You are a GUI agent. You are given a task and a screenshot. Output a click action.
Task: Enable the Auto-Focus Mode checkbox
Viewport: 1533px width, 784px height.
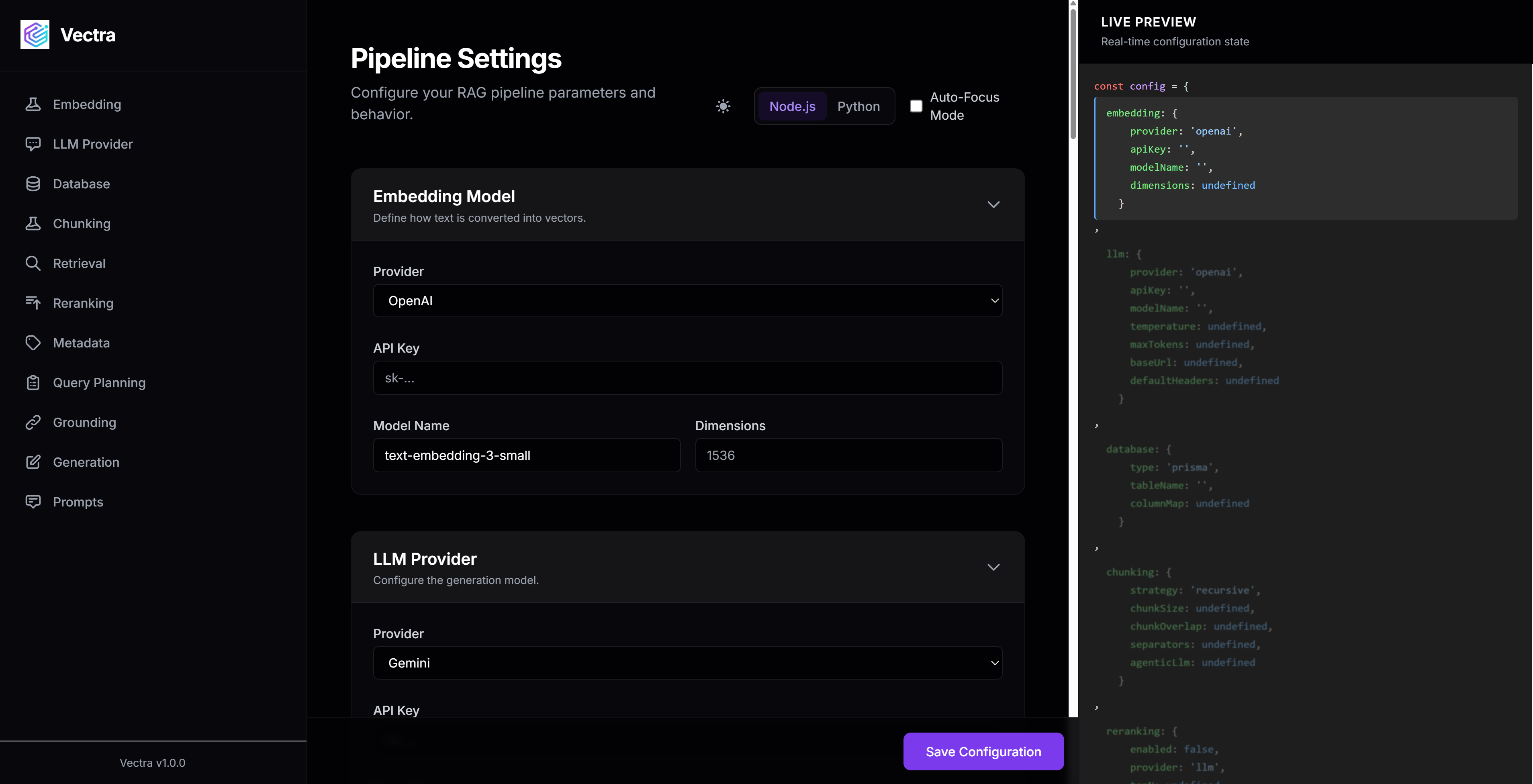pos(916,106)
